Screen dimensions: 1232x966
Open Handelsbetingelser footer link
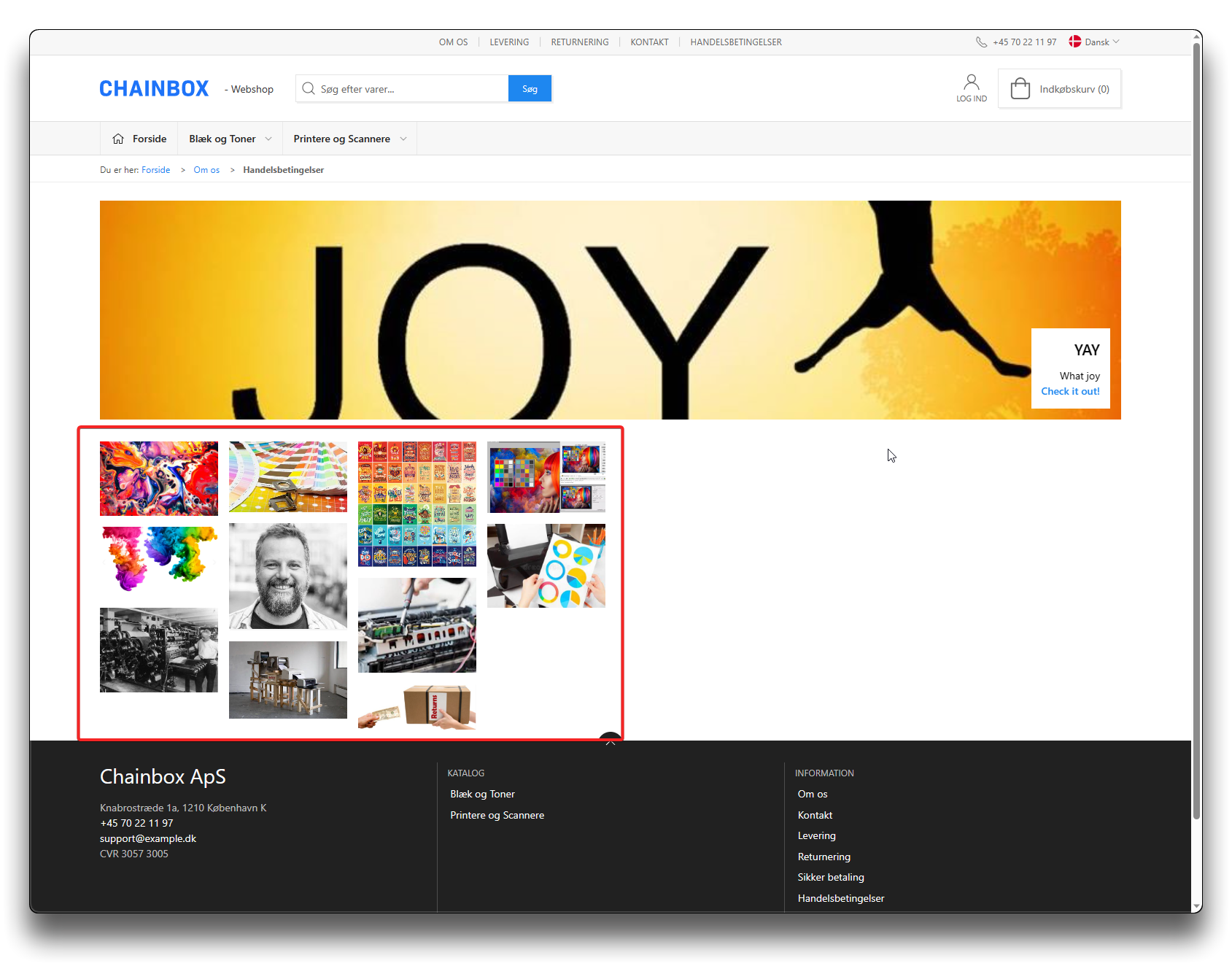[x=840, y=898]
